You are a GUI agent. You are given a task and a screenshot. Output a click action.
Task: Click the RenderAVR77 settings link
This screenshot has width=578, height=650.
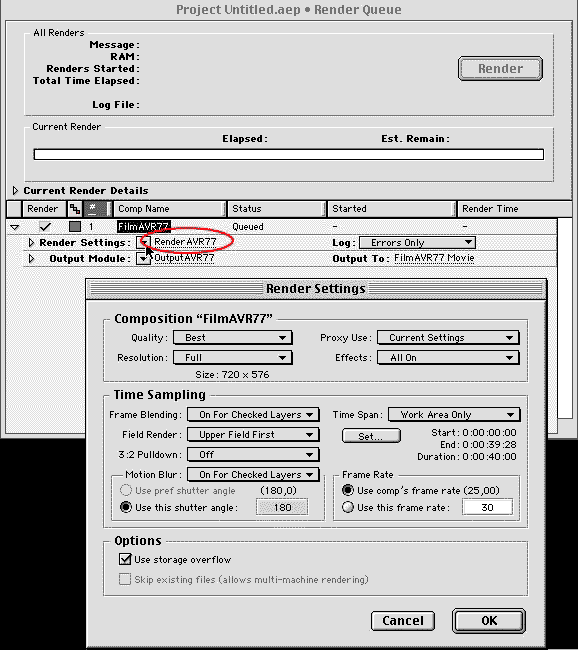tap(185, 242)
